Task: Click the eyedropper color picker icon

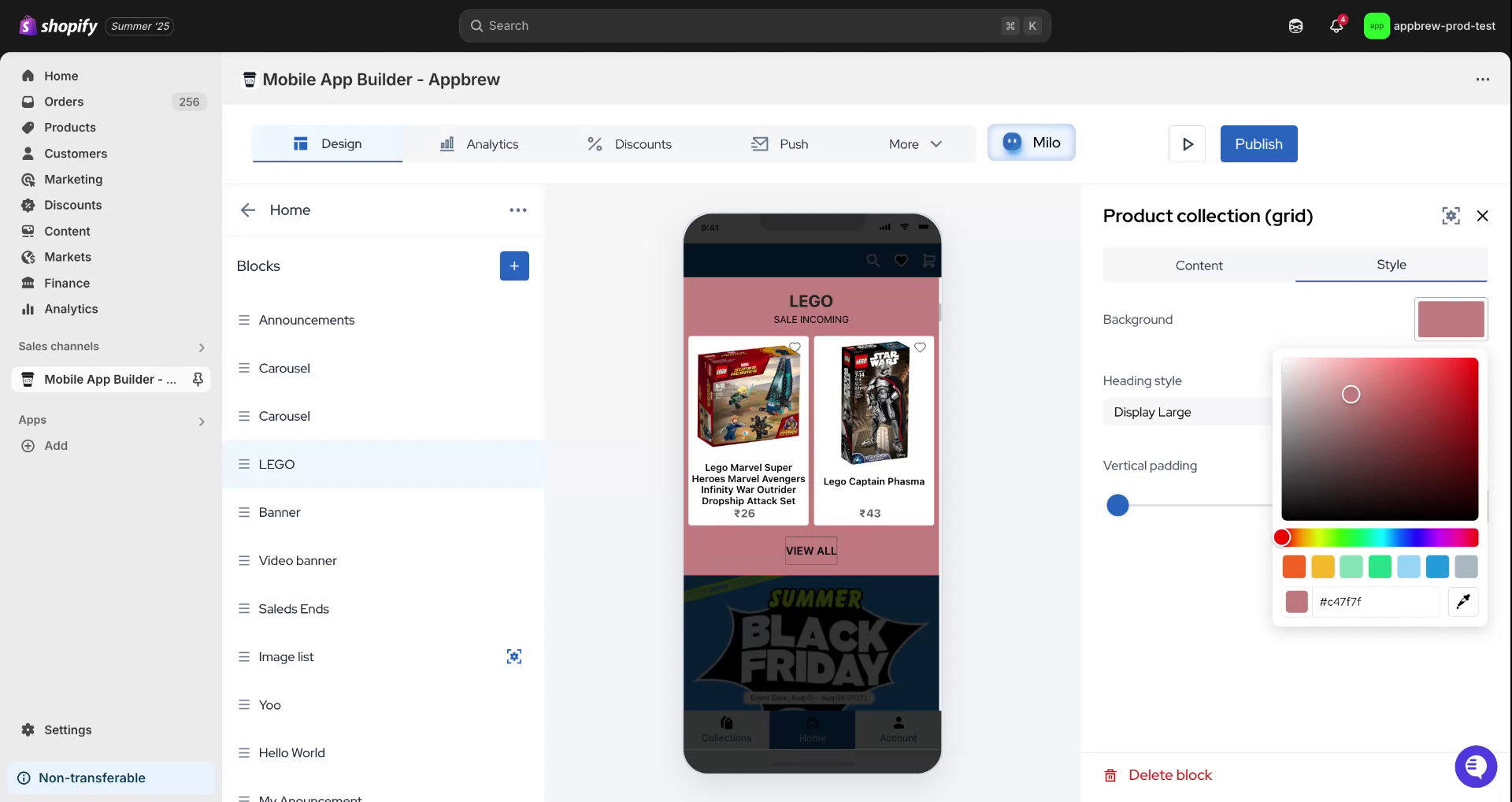Action: click(1462, 602)
